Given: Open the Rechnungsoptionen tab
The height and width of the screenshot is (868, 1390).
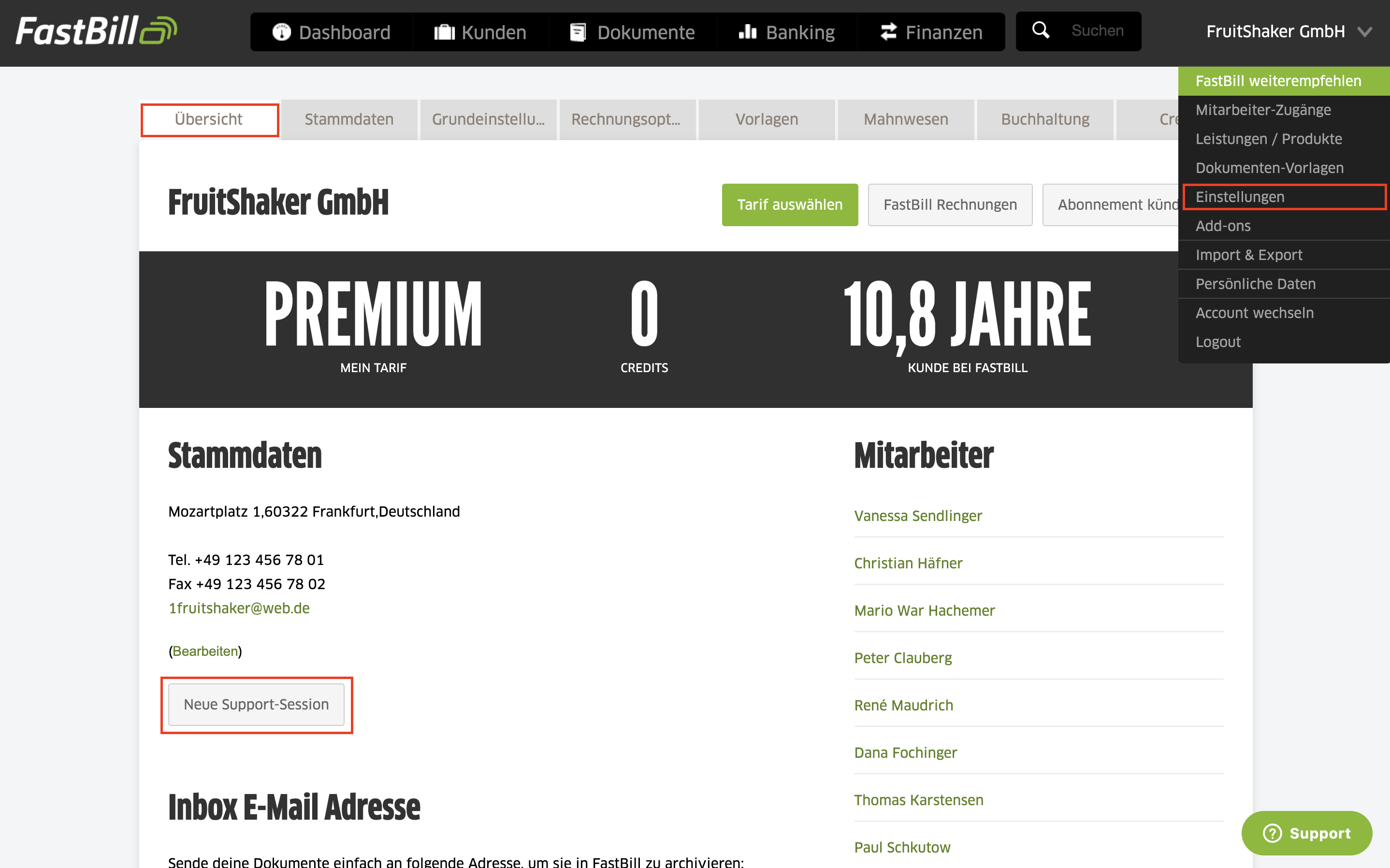Looking at the screenshot, I should point(627,119).
